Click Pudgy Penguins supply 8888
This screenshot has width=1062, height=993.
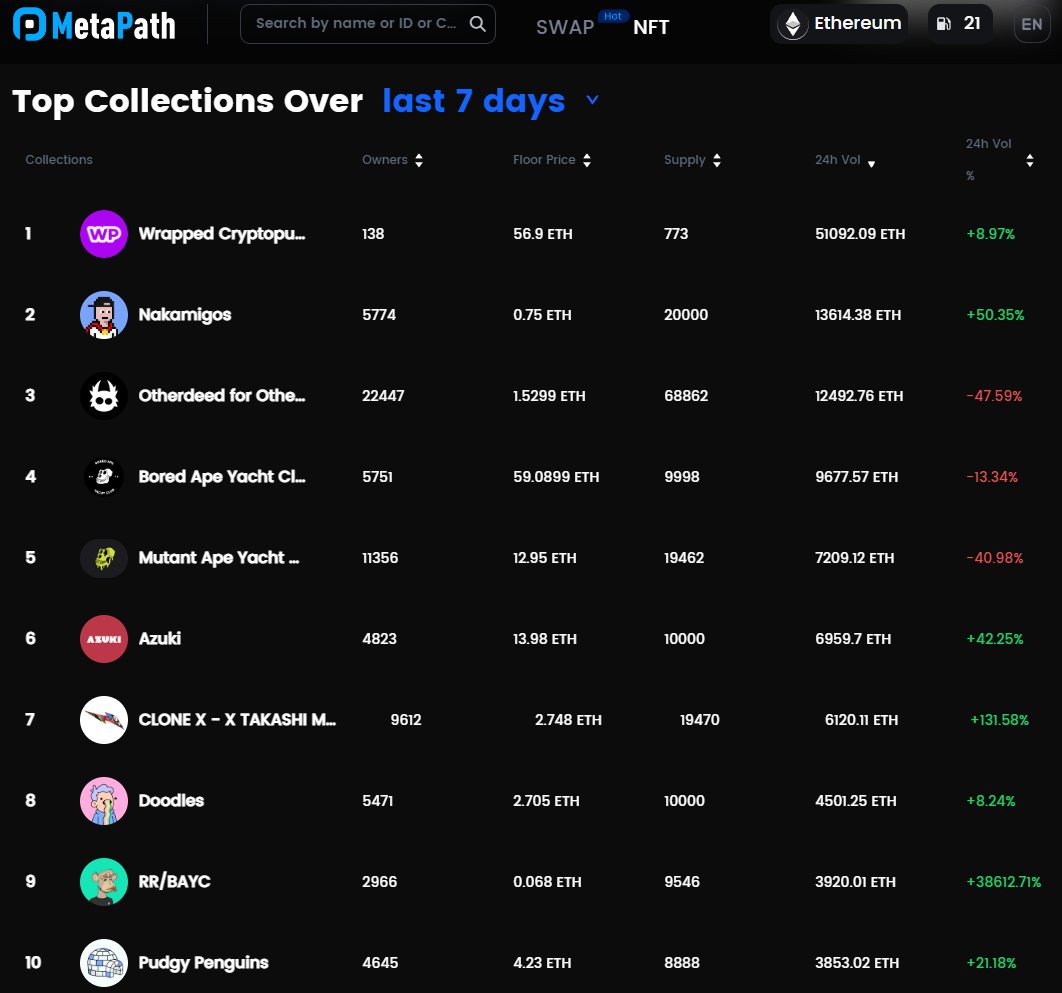[x=681, y=963]
